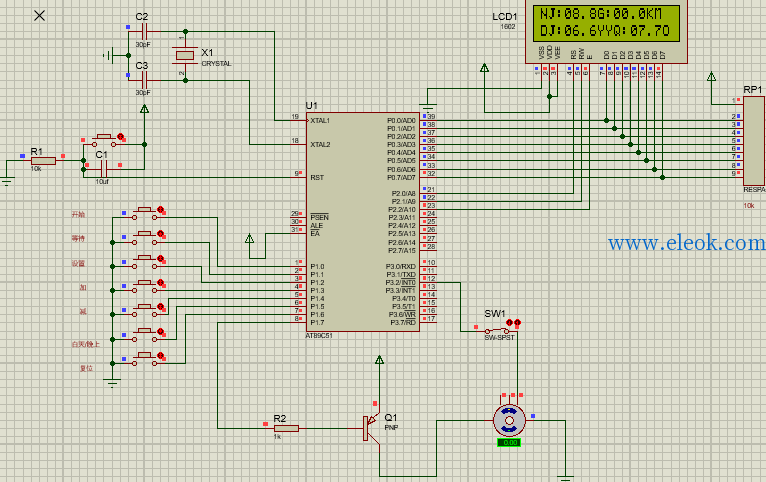
Task: Click the 开始 push button symbol
Action: tap(145, 213)
